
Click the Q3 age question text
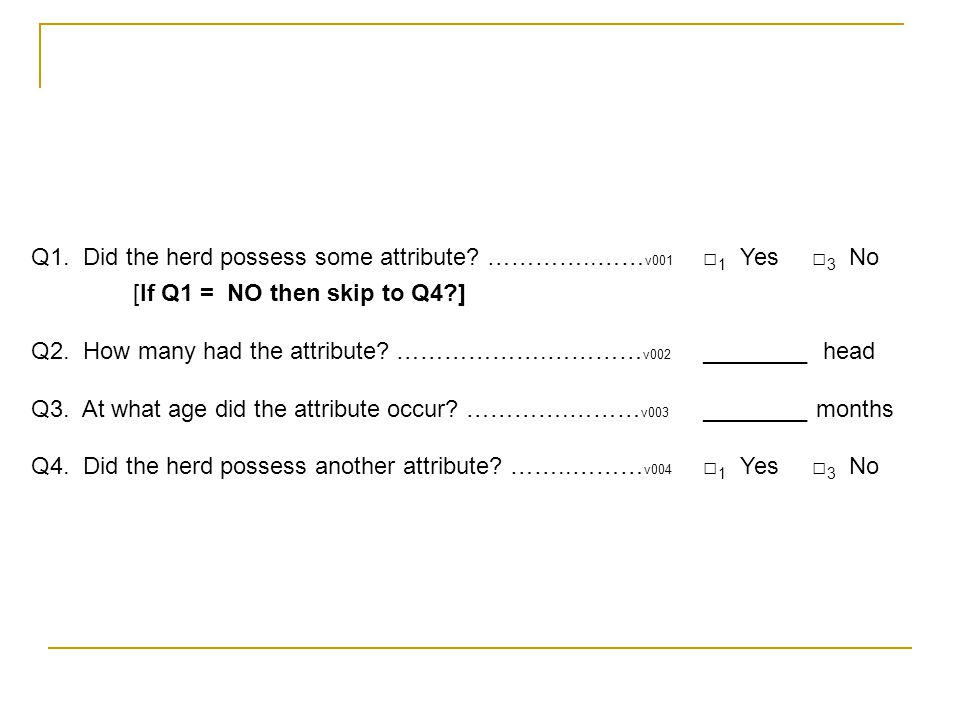269,409
